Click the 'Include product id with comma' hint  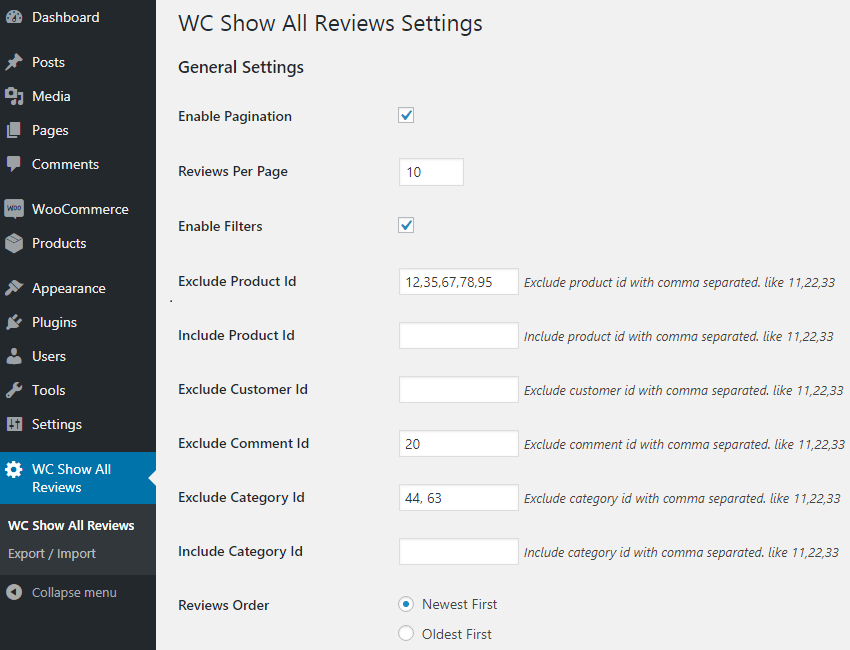[679, 337]
